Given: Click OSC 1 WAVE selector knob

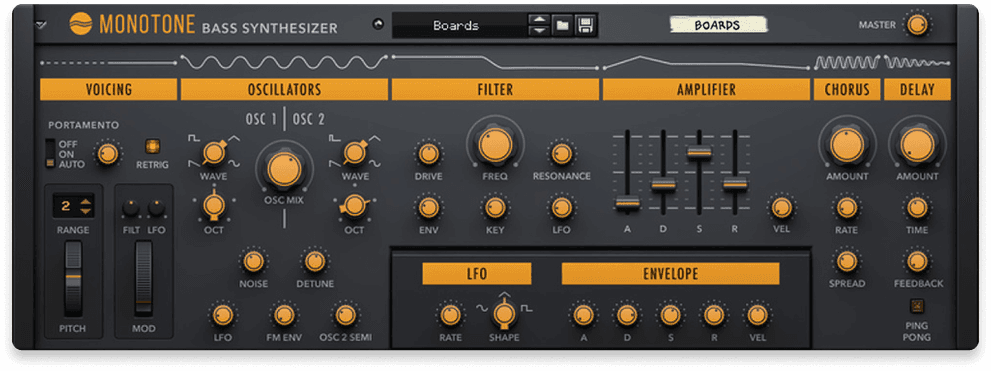Looking at the screenshot, I should tap(214, 152).
